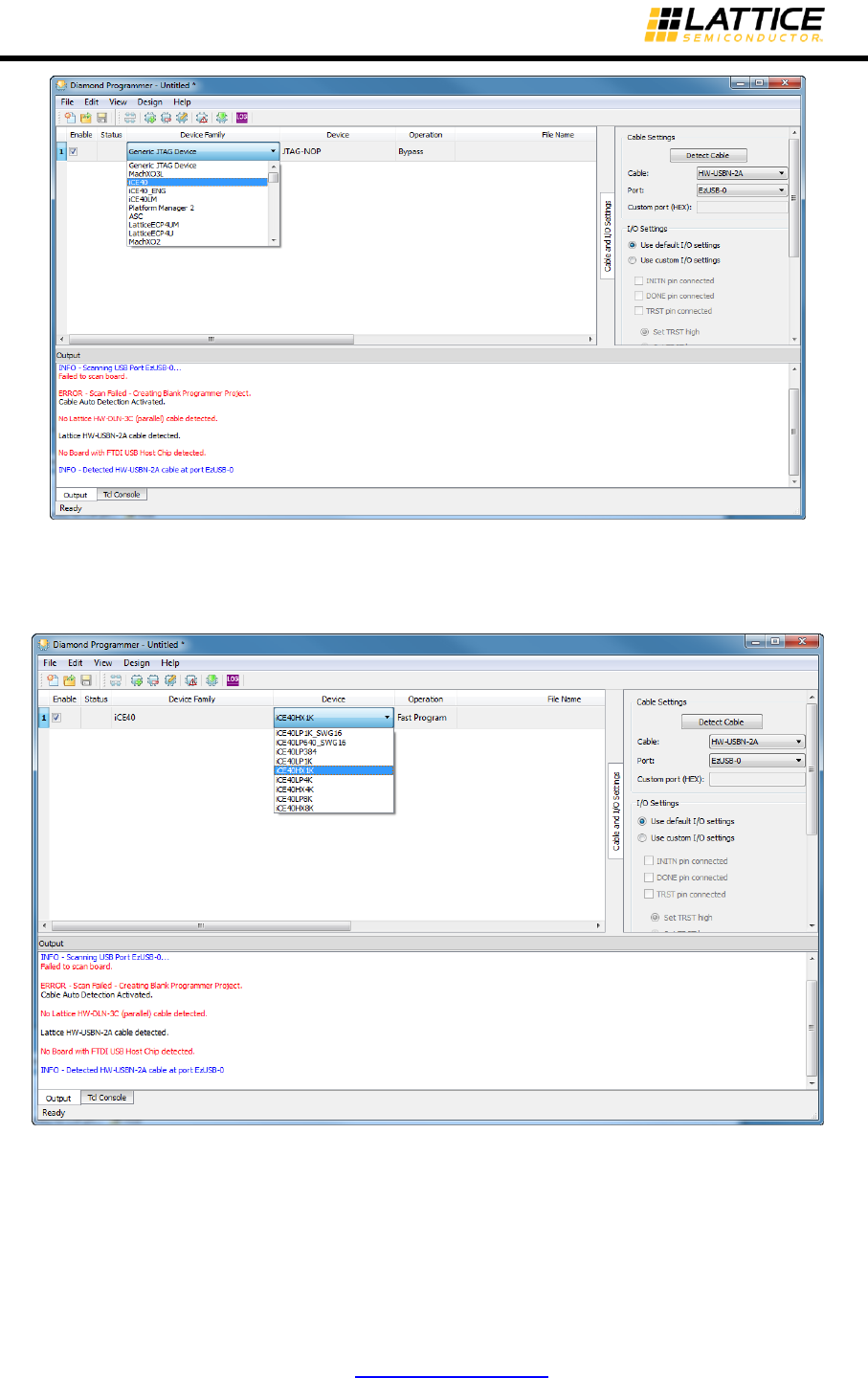Choose iCE40LM from Device Family list

pyautogui.click(x=197, y=199)
